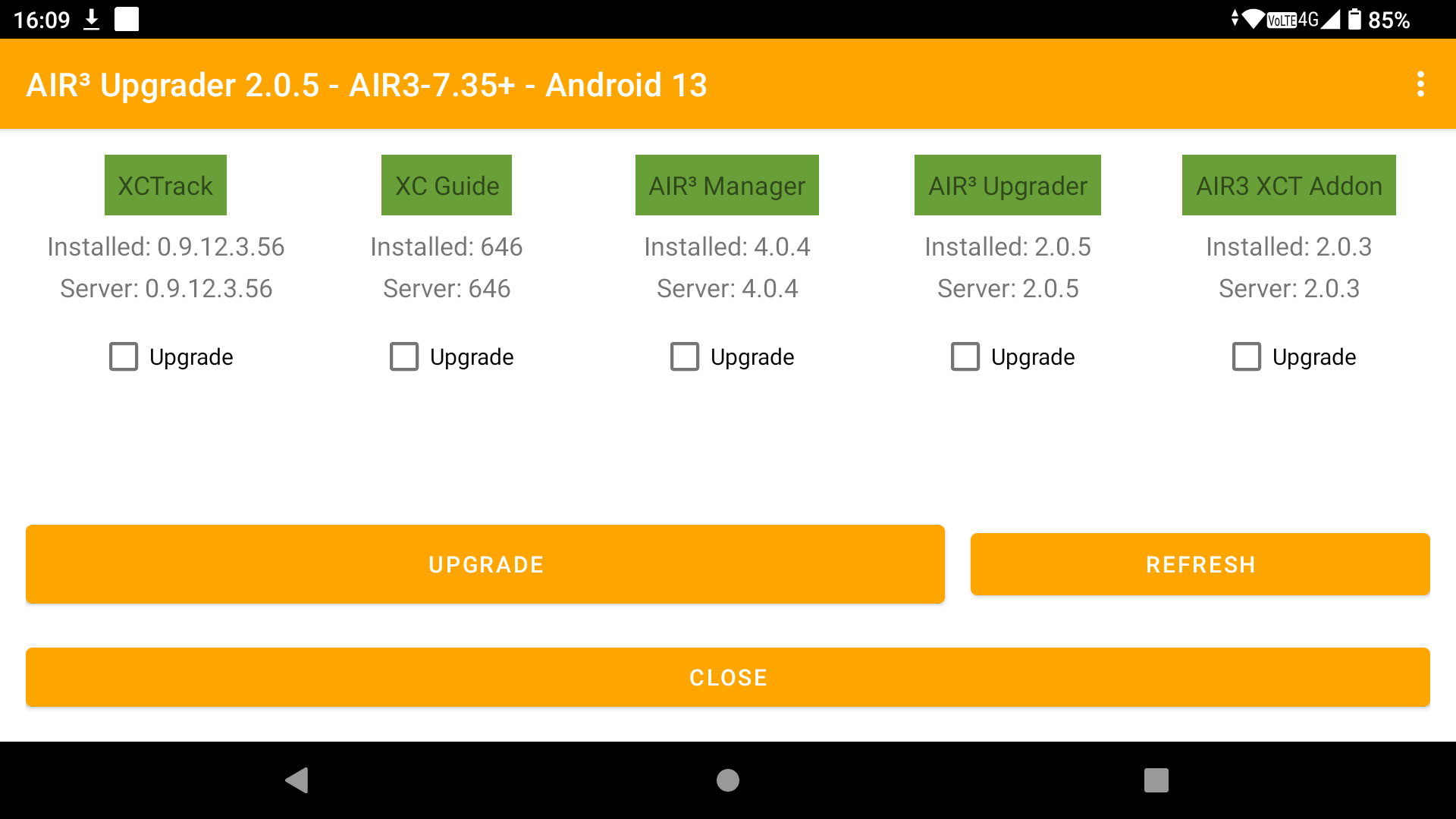
Task: Tap the CLOSE button
Action: [727, 677]
